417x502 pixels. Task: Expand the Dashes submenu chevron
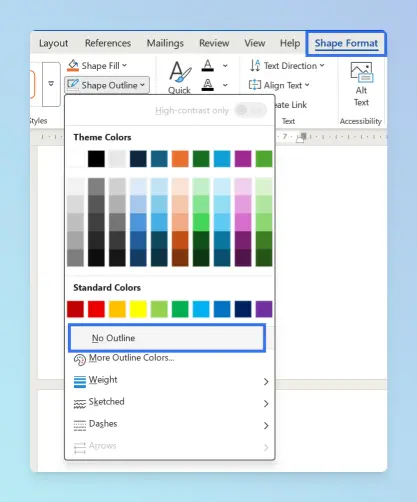click(x=266, y=426)
